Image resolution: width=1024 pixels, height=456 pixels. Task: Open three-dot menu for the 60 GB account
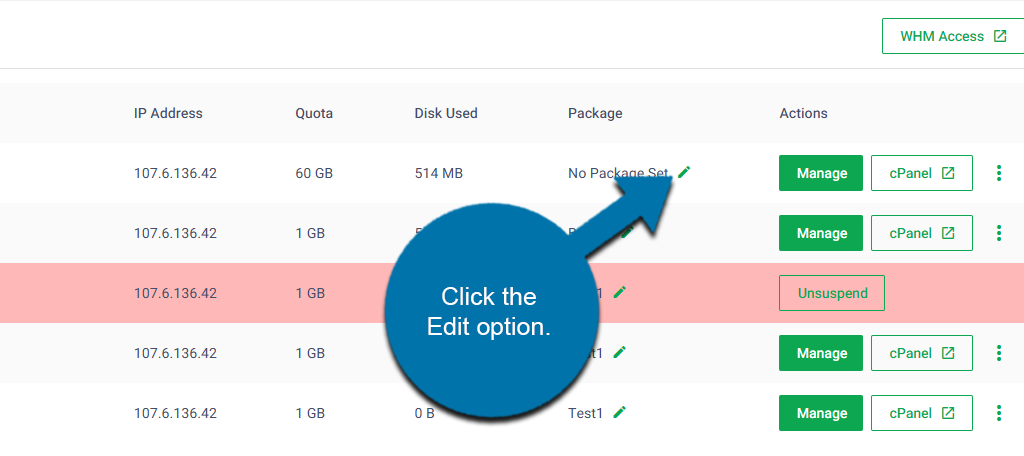tap(998, 173)
